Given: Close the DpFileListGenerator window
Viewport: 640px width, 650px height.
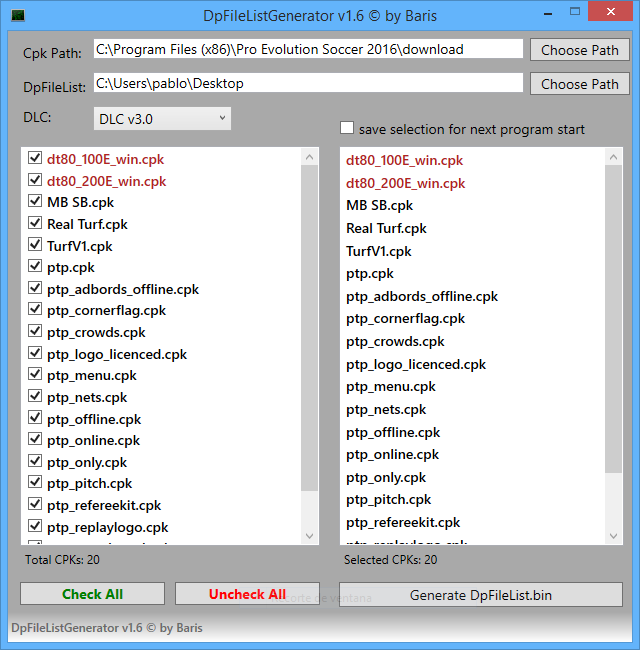Looking at the screenshot, I should point(611,12).
